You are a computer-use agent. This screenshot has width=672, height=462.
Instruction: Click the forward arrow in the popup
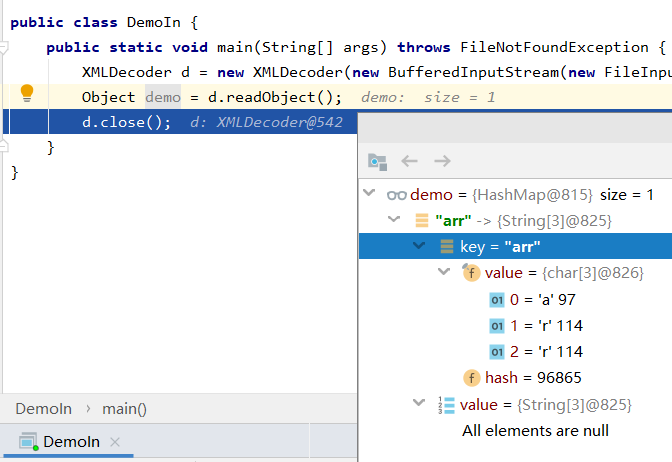(x=442, y=161)
